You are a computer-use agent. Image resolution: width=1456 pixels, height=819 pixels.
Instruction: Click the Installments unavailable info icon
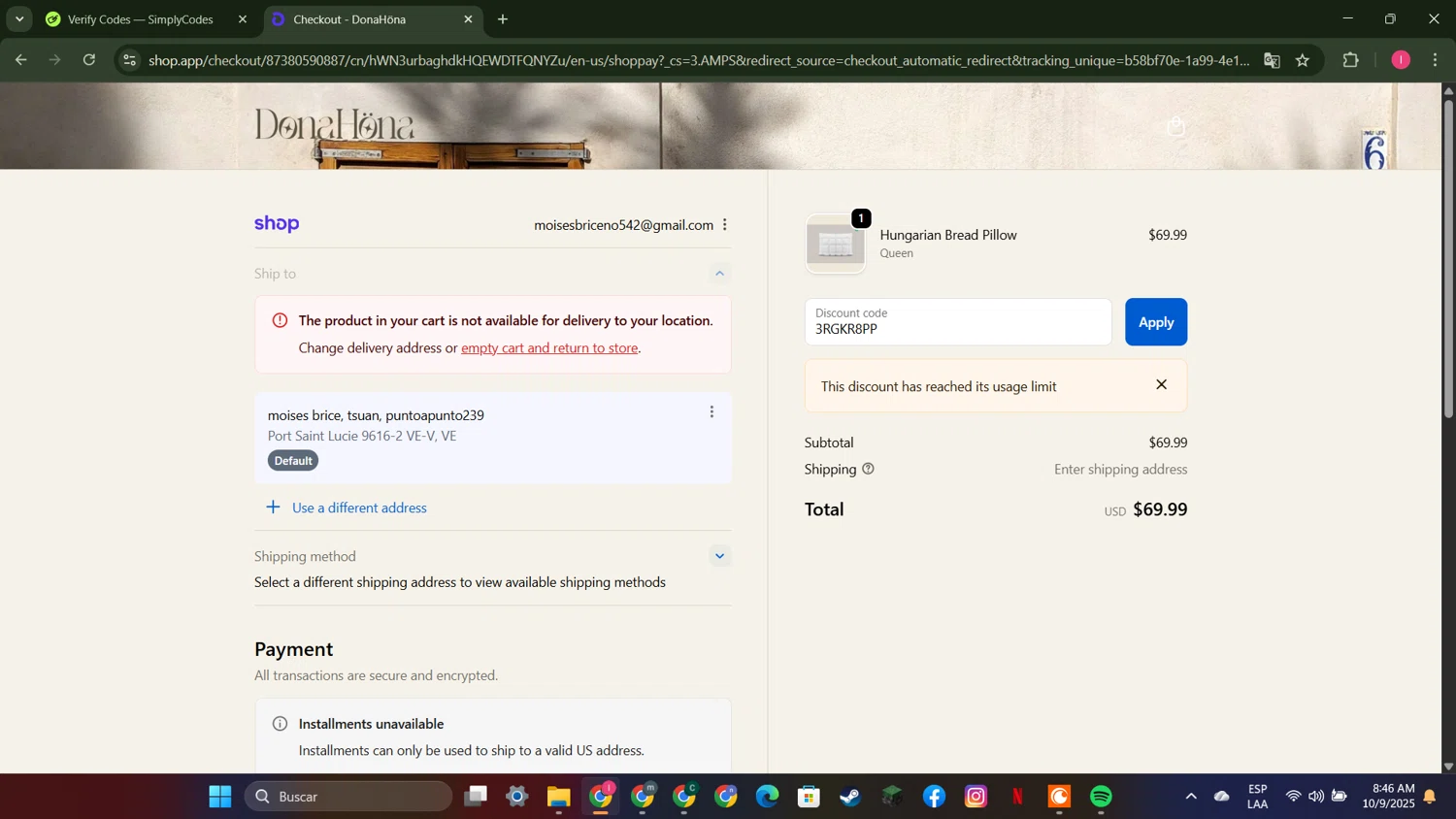coord(280,724)
